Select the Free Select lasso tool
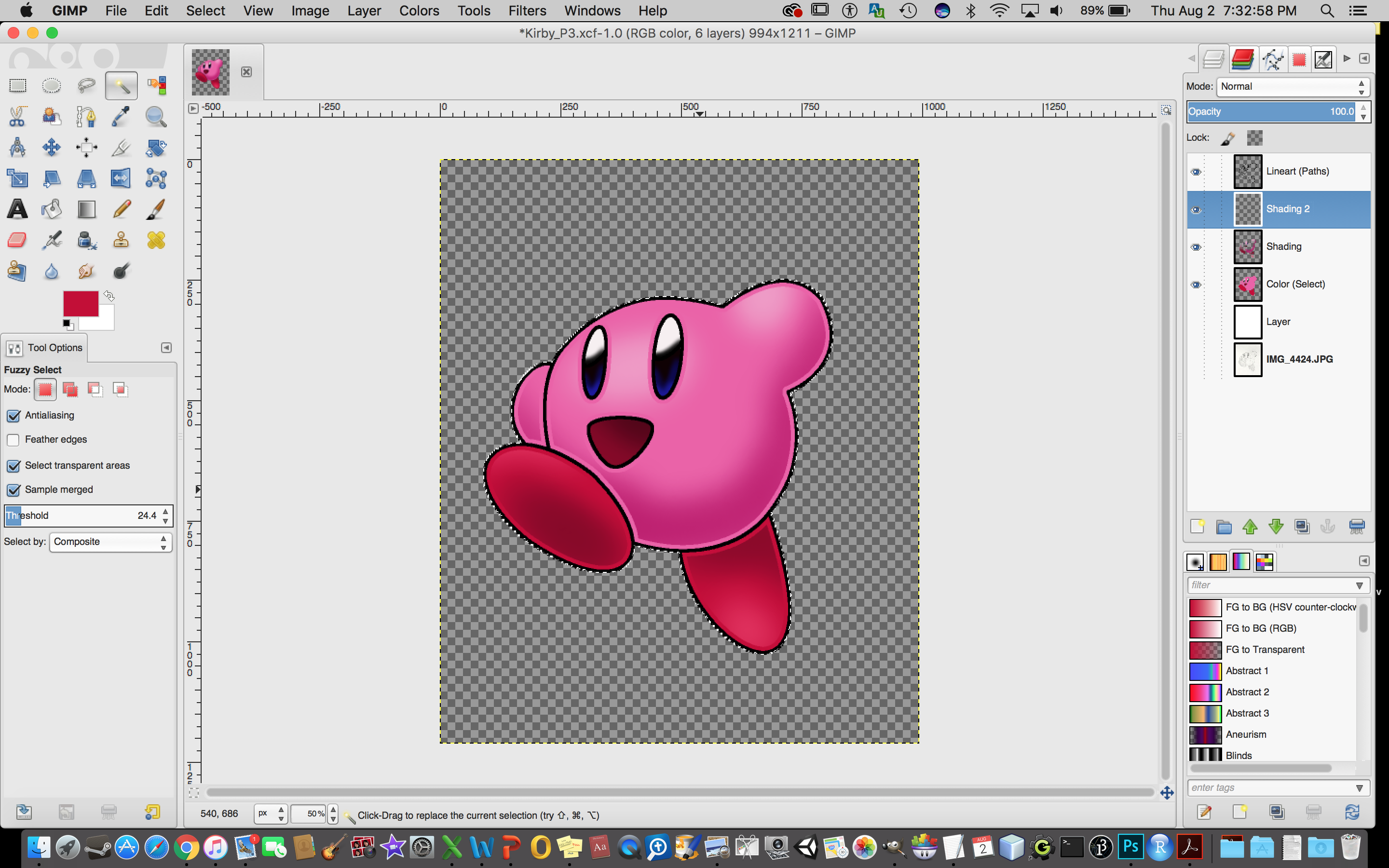The image size is (1389, 868). pos(86,85)
